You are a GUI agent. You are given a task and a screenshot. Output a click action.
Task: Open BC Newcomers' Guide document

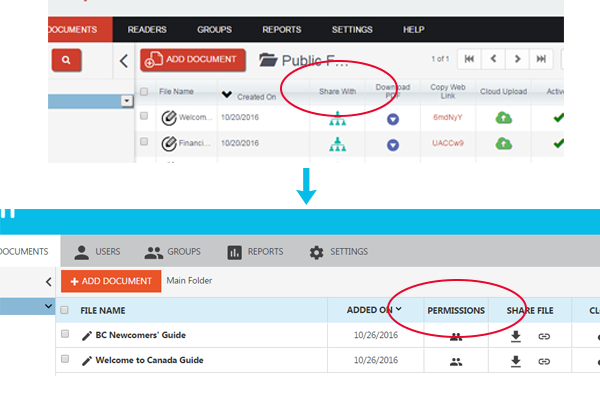point(140,335)
